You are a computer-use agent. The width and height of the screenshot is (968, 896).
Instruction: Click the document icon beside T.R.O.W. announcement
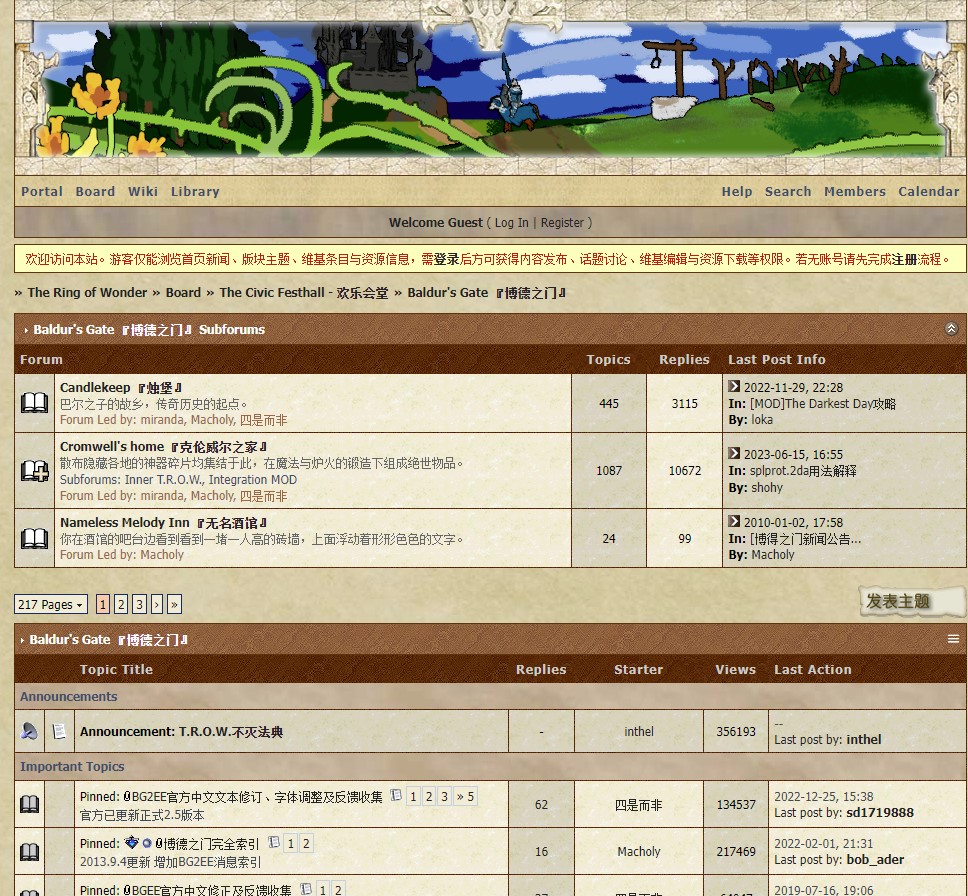point(59,732)
